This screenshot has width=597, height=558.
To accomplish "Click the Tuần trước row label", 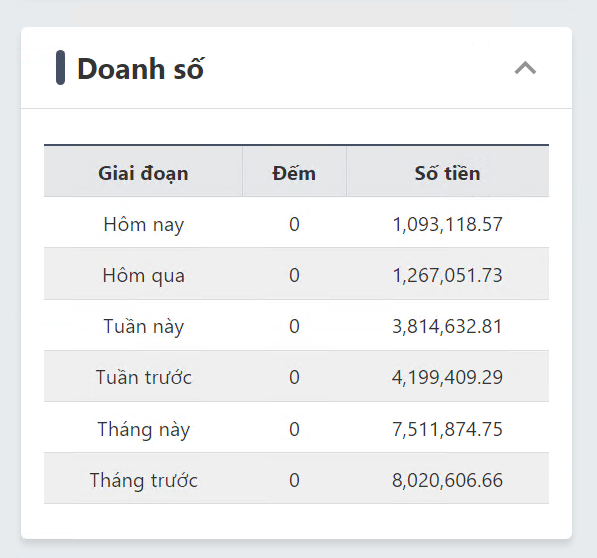I will tap(144, 377).
